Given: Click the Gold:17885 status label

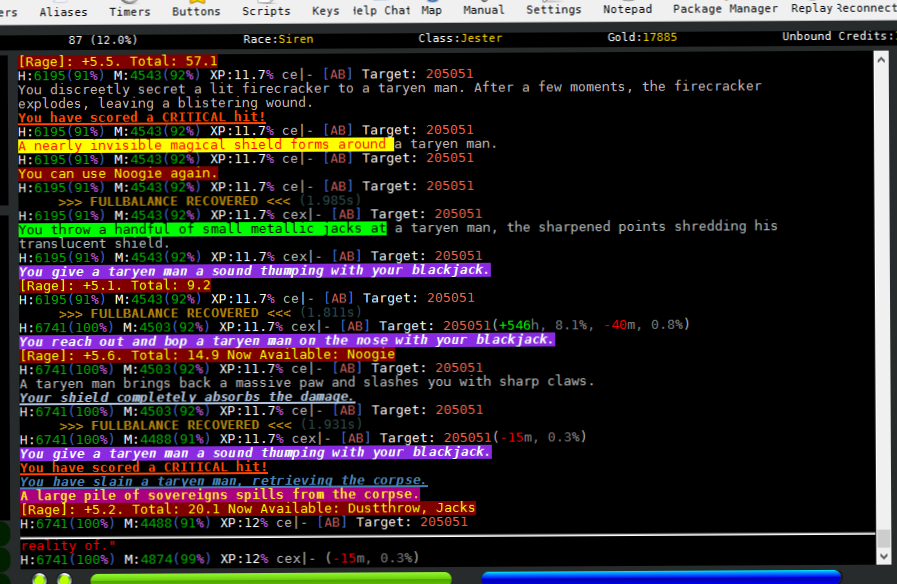Looking at the screenshot, I should click(x=642, y=37).
